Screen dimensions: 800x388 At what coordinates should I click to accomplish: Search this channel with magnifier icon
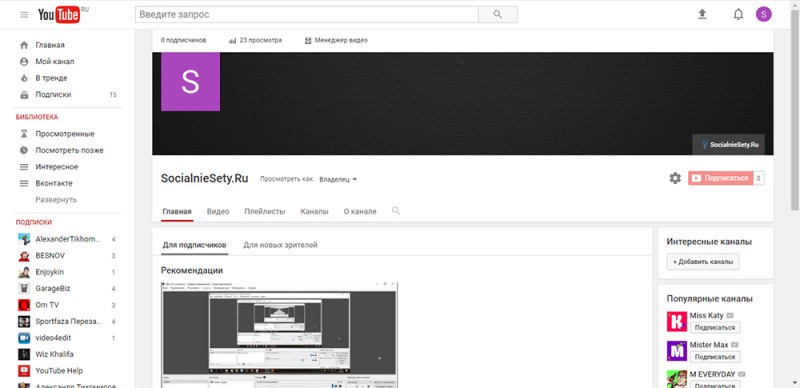coord(396,210)
